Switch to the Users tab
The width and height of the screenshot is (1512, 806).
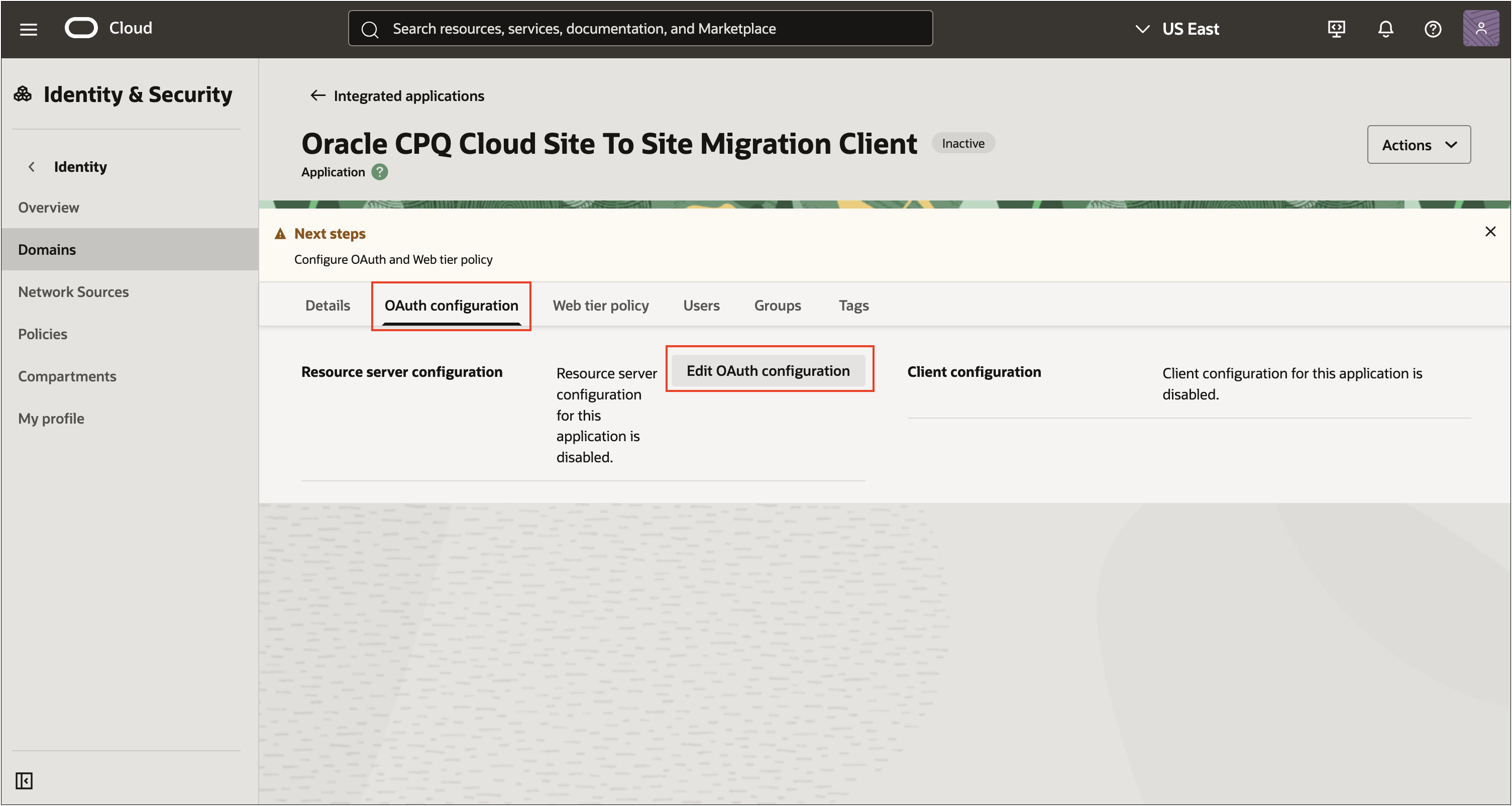pyautogui.click(x=701, y=305)
